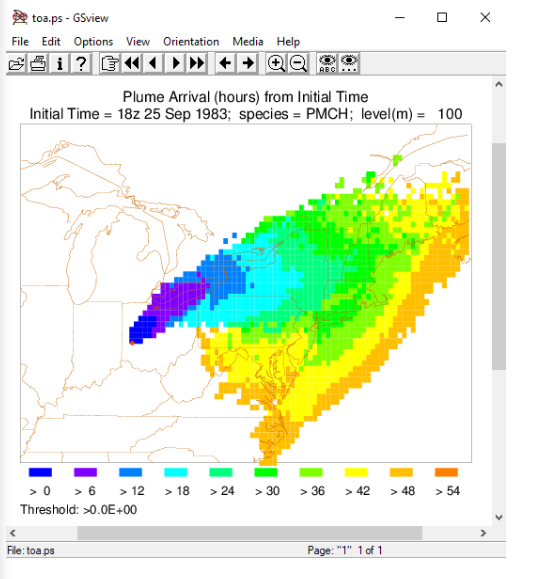The height and width of the screenshot is (579, 545).
Task: Click the find next eye icon
Action: pyautogui.click(x=349, y=64)
